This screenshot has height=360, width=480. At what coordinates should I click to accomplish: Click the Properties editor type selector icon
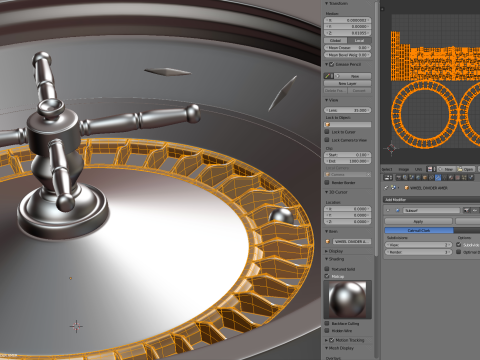(388, 177)
